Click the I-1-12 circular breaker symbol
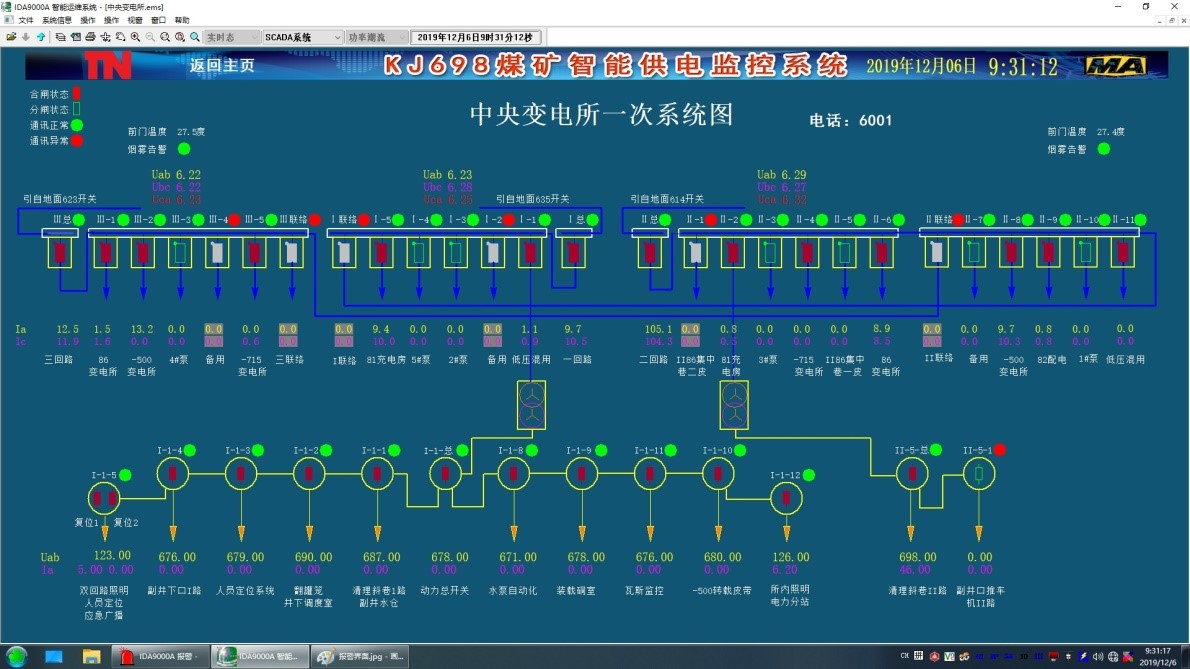This screenshot has height=669, width=1190. [787, 497]
